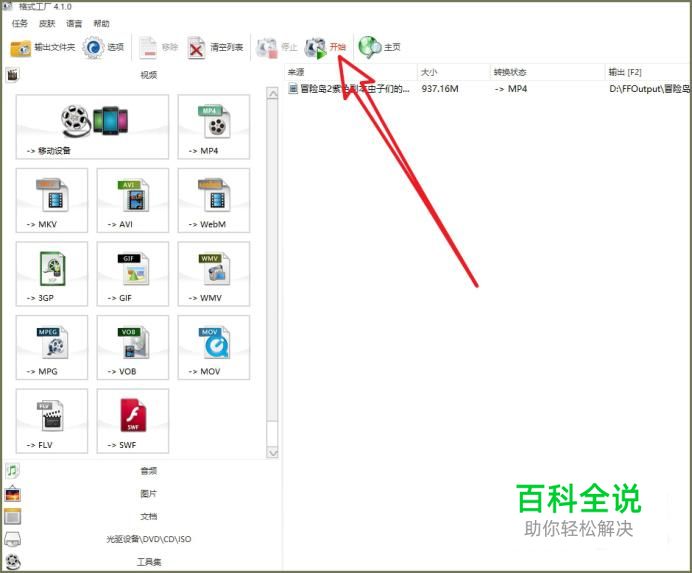Screen dimensions: 692x573
Task: Clear the task list with 清空列表
Action: [x=215, y=47]
